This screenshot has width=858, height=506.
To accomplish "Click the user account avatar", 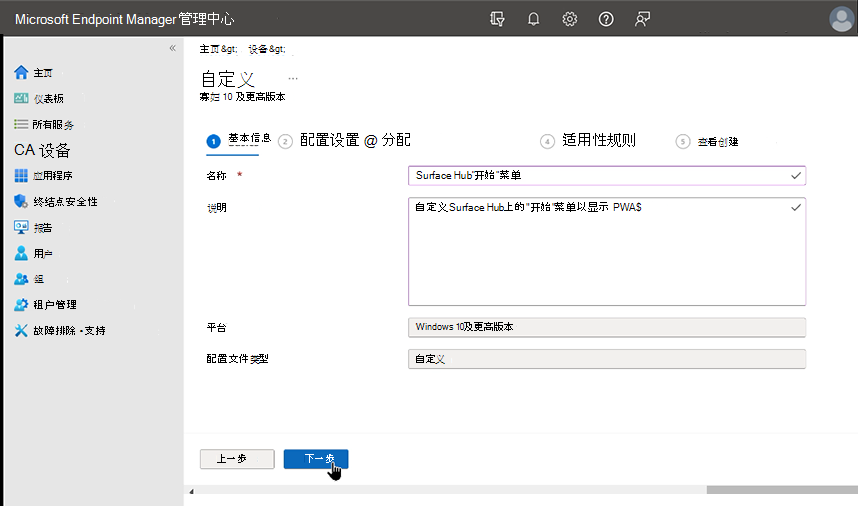I will 841,19.
